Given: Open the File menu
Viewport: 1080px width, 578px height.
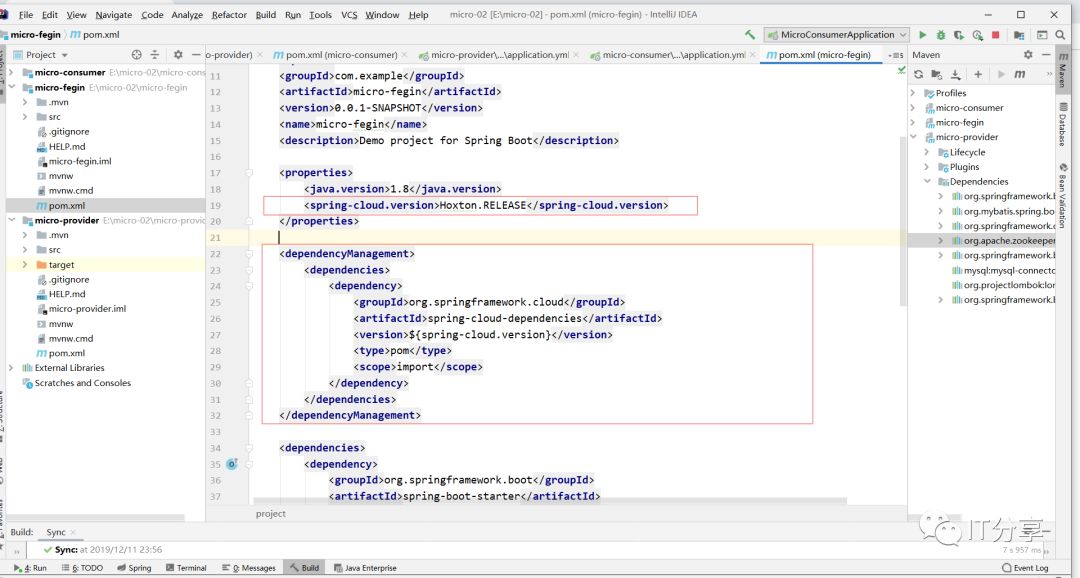Looking at the screenshot, I should point(25,14).
